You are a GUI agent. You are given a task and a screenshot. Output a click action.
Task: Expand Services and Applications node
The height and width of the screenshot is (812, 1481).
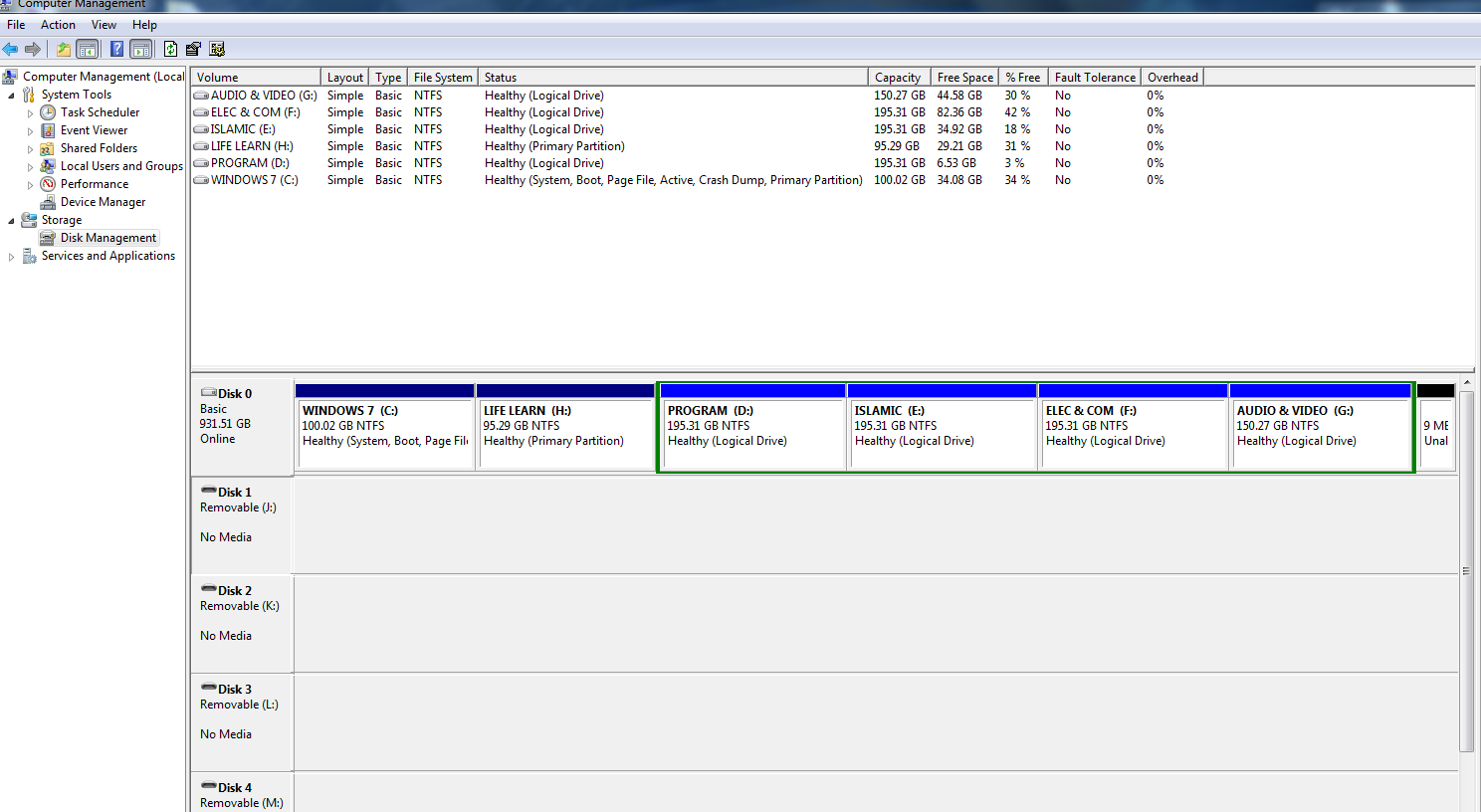[x=11, y=257]
